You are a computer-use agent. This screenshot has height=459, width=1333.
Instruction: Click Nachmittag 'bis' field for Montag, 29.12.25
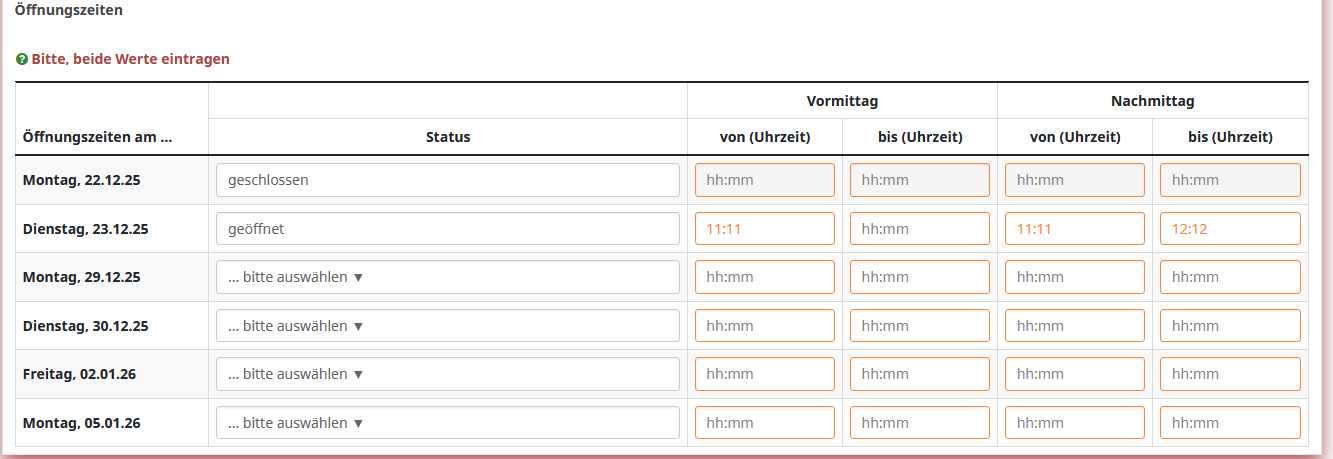1230,277
